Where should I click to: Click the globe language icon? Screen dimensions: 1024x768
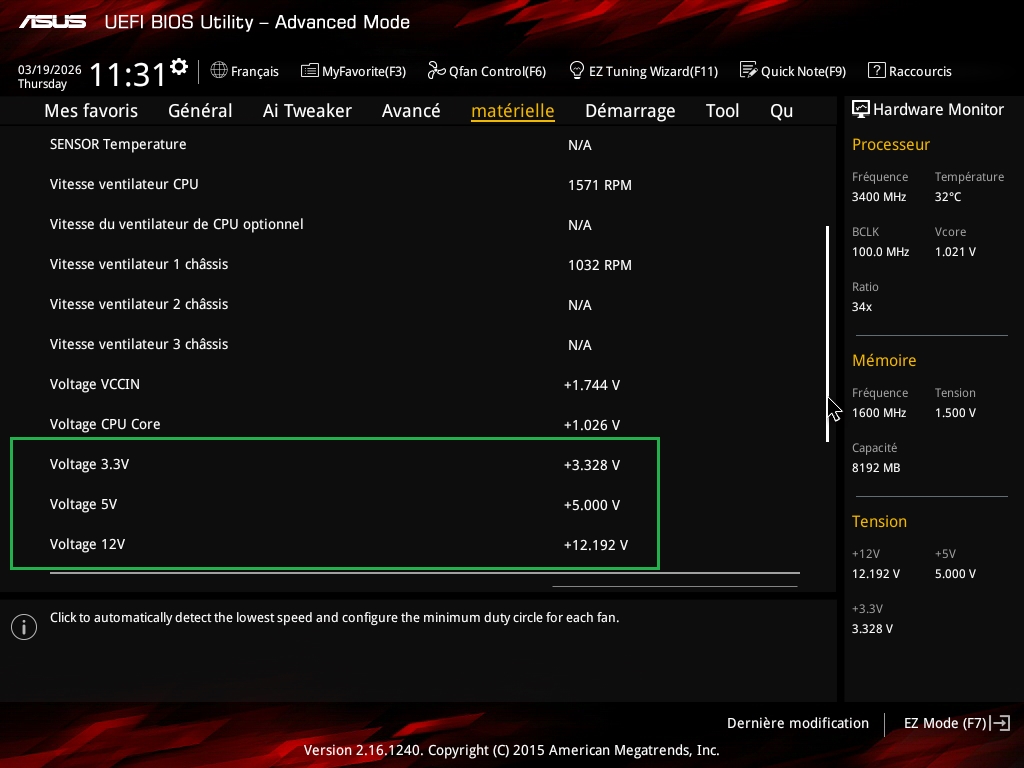pyautogui.click(x=219, y=70)
